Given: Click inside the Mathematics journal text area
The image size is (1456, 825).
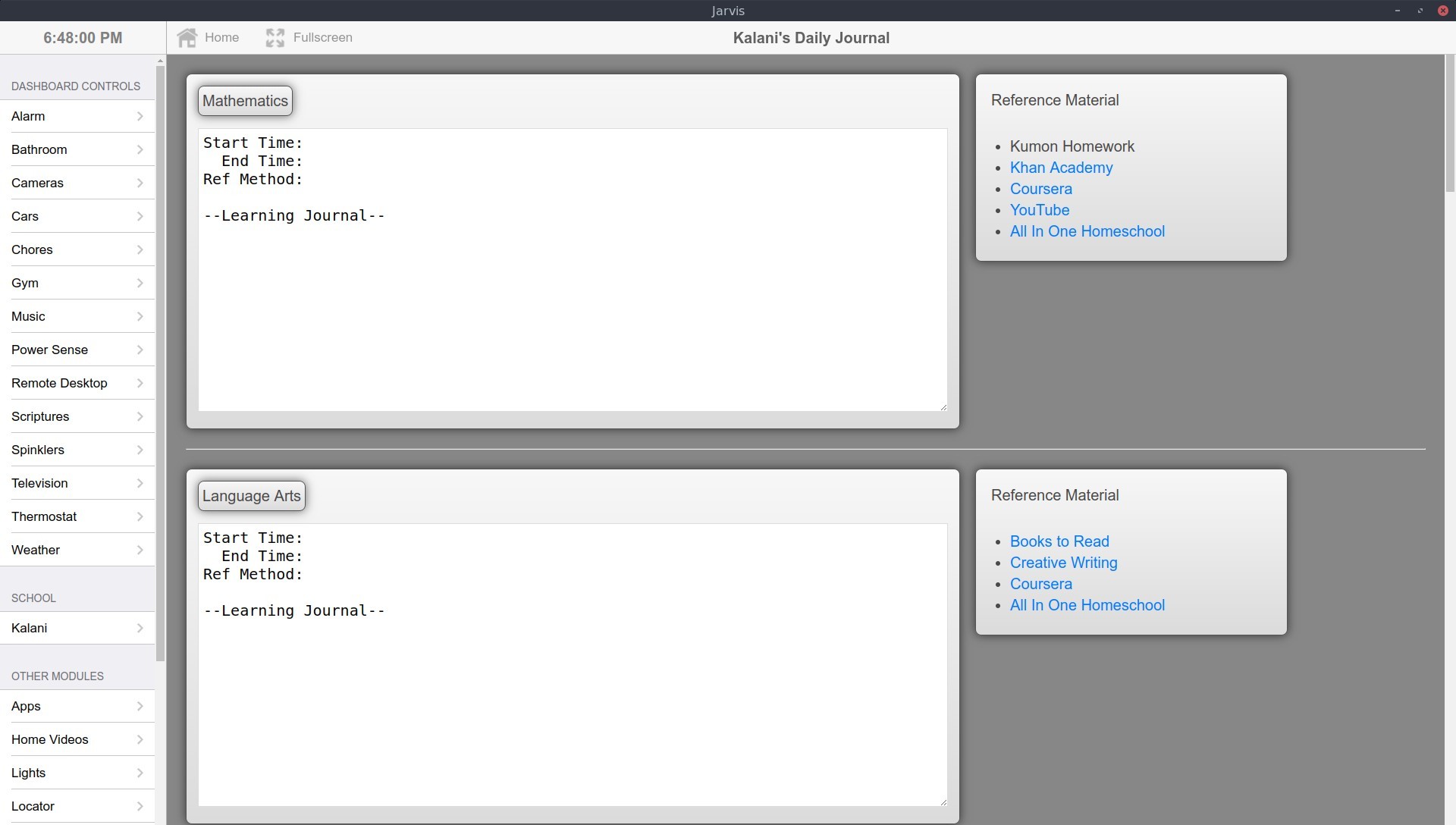Looking at the screenshot, I should [x=573, y=303].
